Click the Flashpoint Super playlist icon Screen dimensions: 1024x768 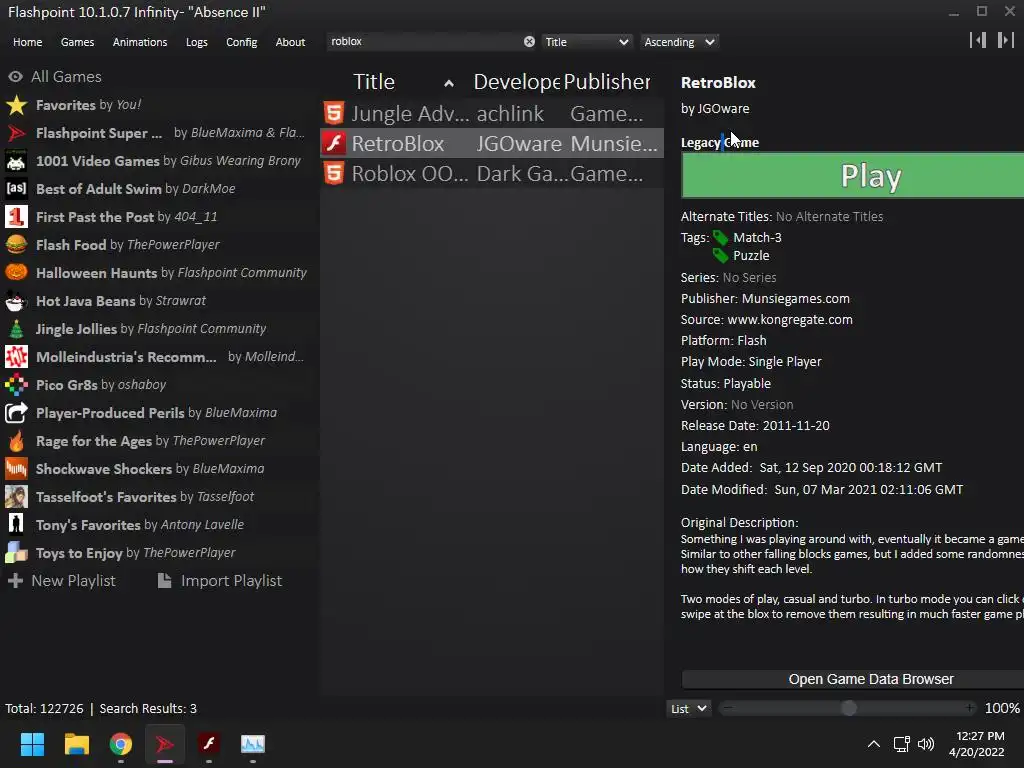pos(16,133)
